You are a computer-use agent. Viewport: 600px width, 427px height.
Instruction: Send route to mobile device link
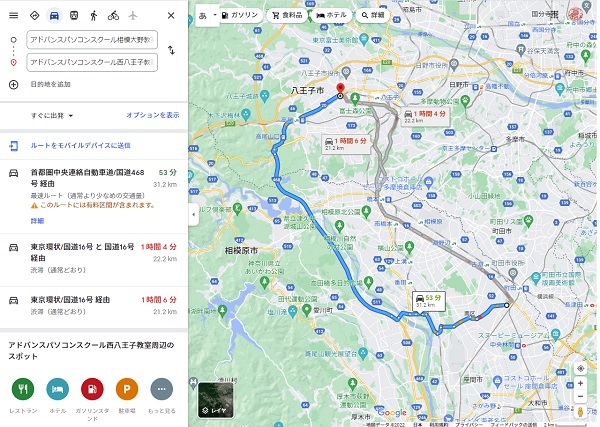click(80, 145)
